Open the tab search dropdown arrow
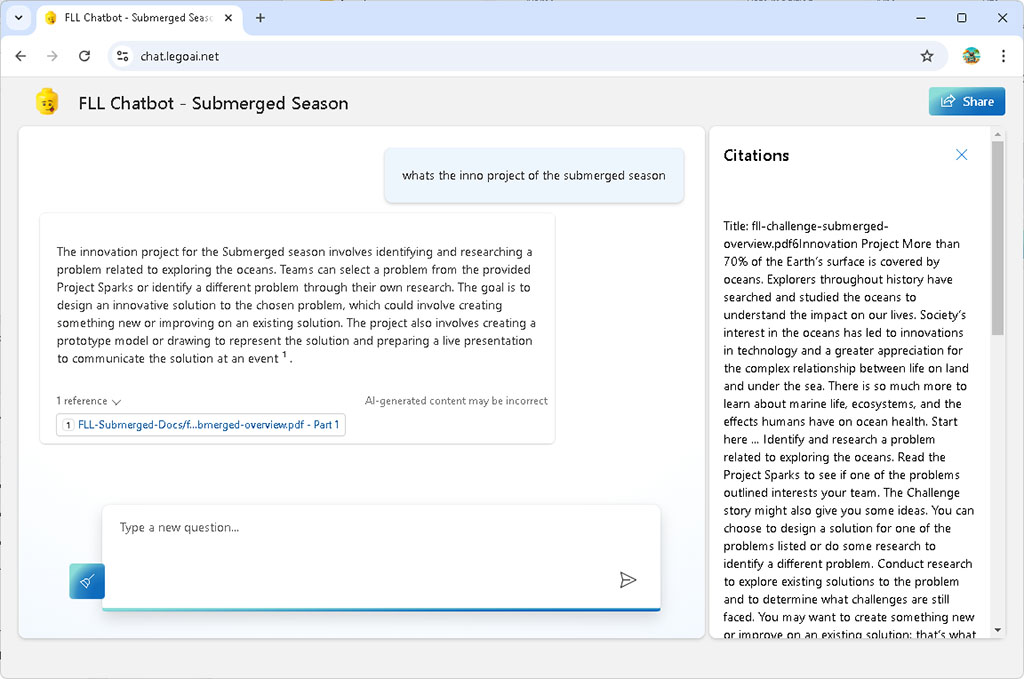Image resolution: width=1024 pixels, height=679 pixels. [x=18, y=18]
